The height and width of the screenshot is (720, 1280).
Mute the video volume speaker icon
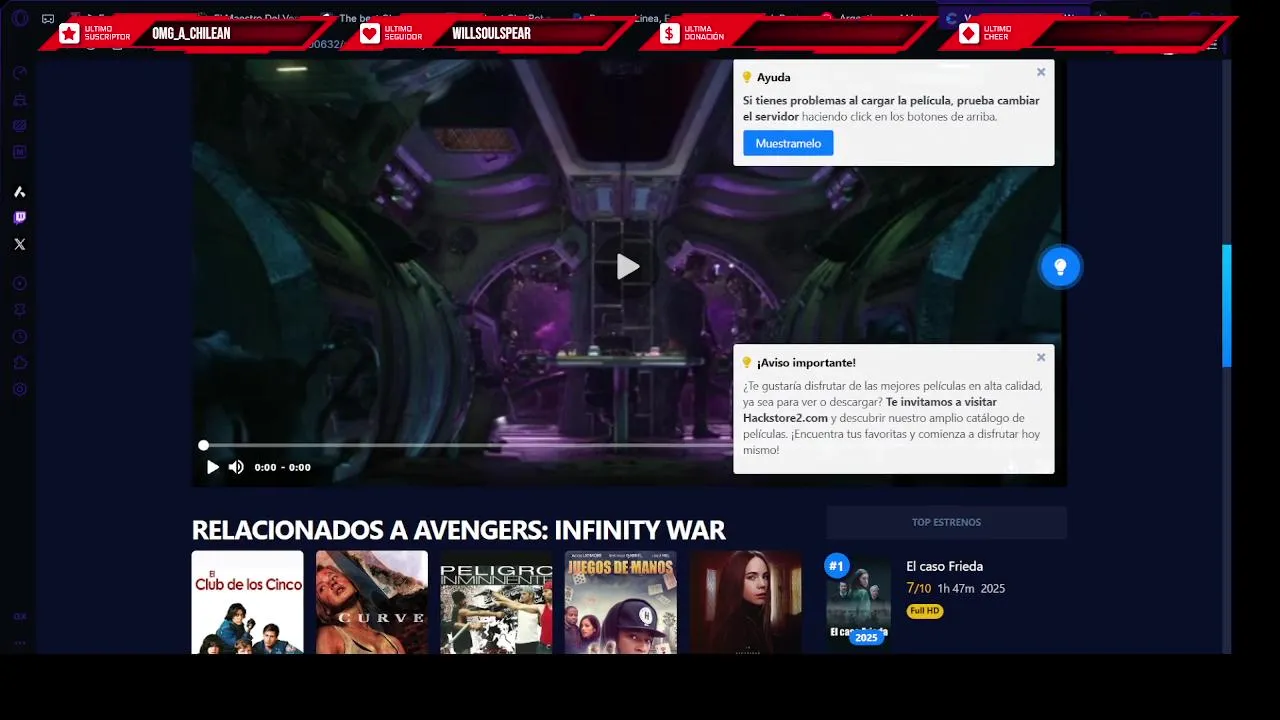point(236,467)
